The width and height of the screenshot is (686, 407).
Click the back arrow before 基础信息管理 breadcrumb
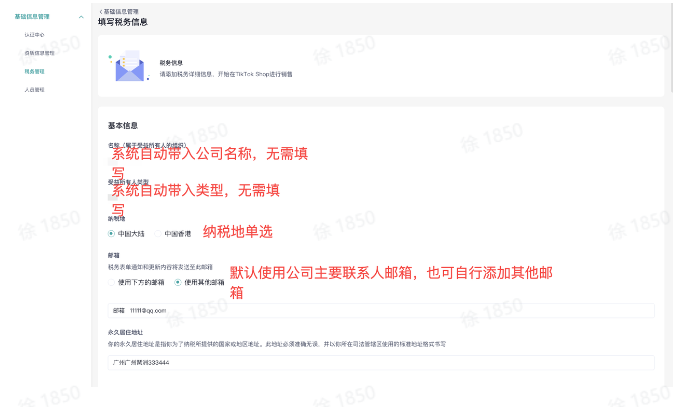point(99,10)
